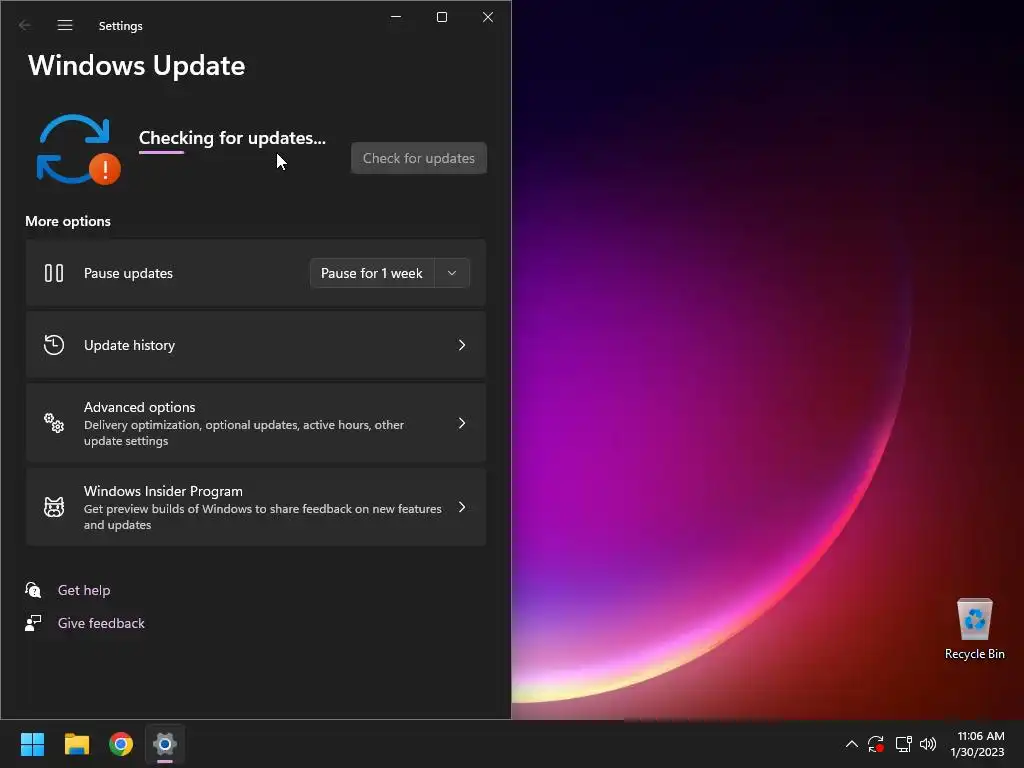Screen dimensions: 1024x768
Task: Click the Get help headset icon
Action: [x=33, y=590]
